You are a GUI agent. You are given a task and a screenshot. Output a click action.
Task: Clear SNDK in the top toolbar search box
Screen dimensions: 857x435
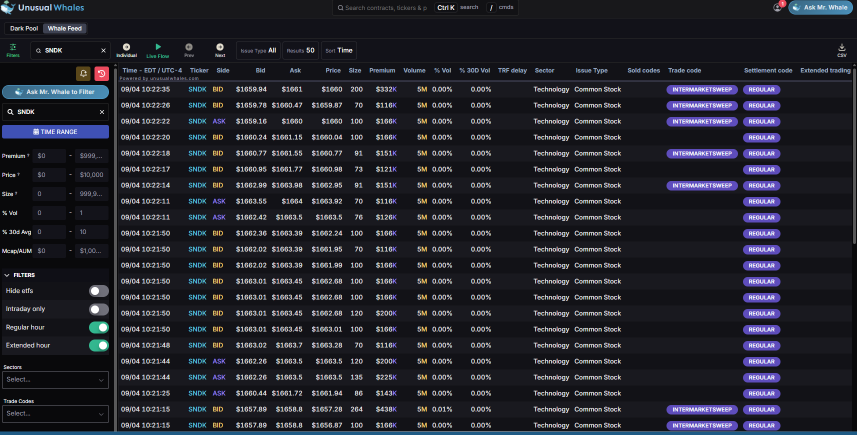pyautogui.click(x=103, y=51)
